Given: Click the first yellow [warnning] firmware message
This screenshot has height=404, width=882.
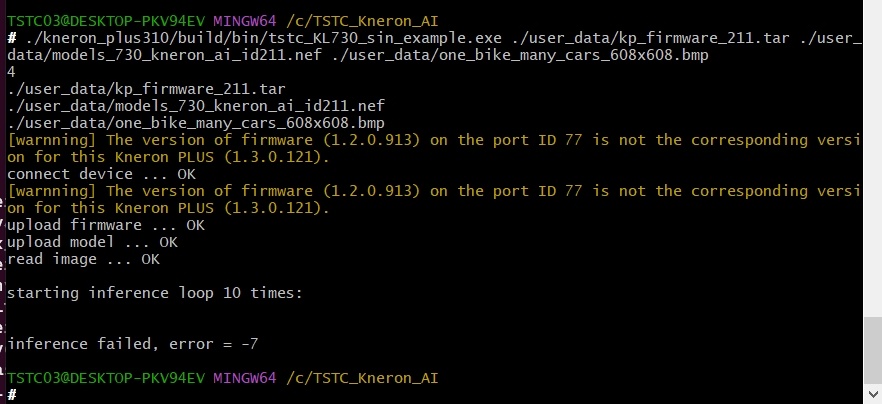Looking at the screenshot, I should (x=434, y=149).
